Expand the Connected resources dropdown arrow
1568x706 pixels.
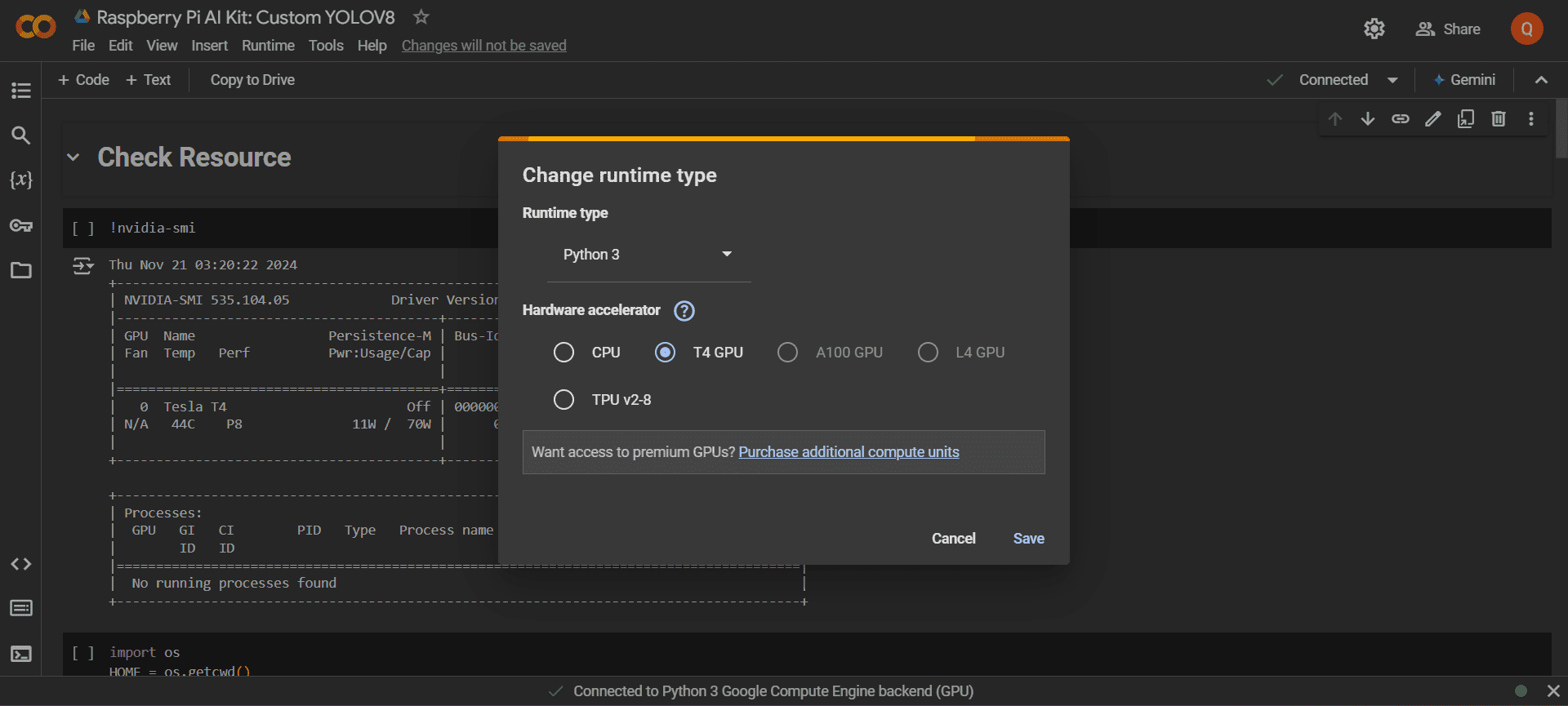(1392, 80)
